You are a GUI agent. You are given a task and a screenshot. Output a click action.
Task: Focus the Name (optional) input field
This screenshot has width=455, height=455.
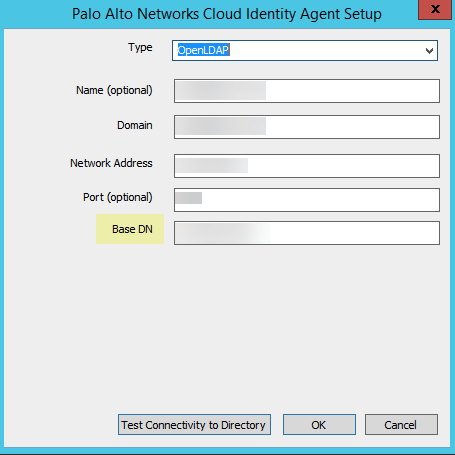click(307, 91)
